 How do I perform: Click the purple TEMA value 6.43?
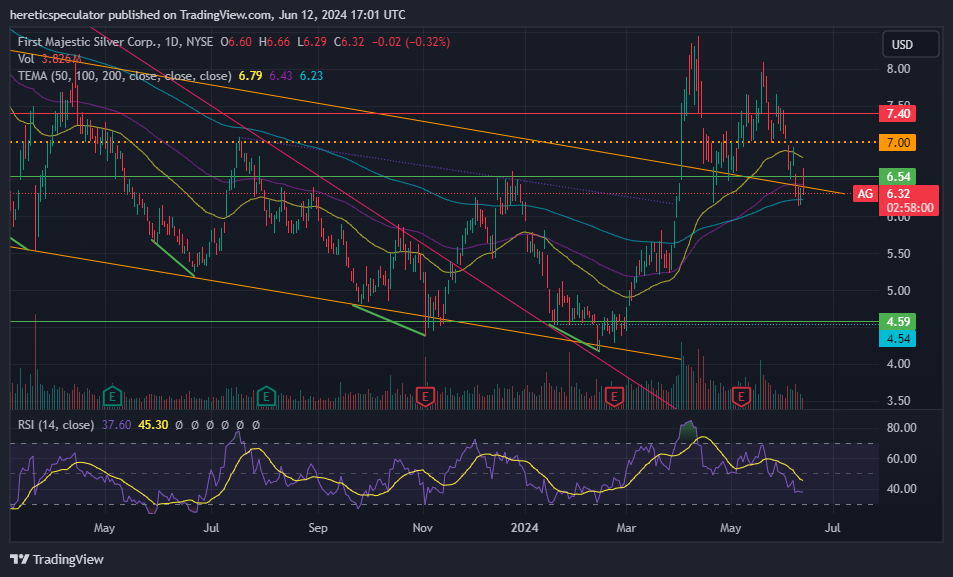[x=281, y=76]
